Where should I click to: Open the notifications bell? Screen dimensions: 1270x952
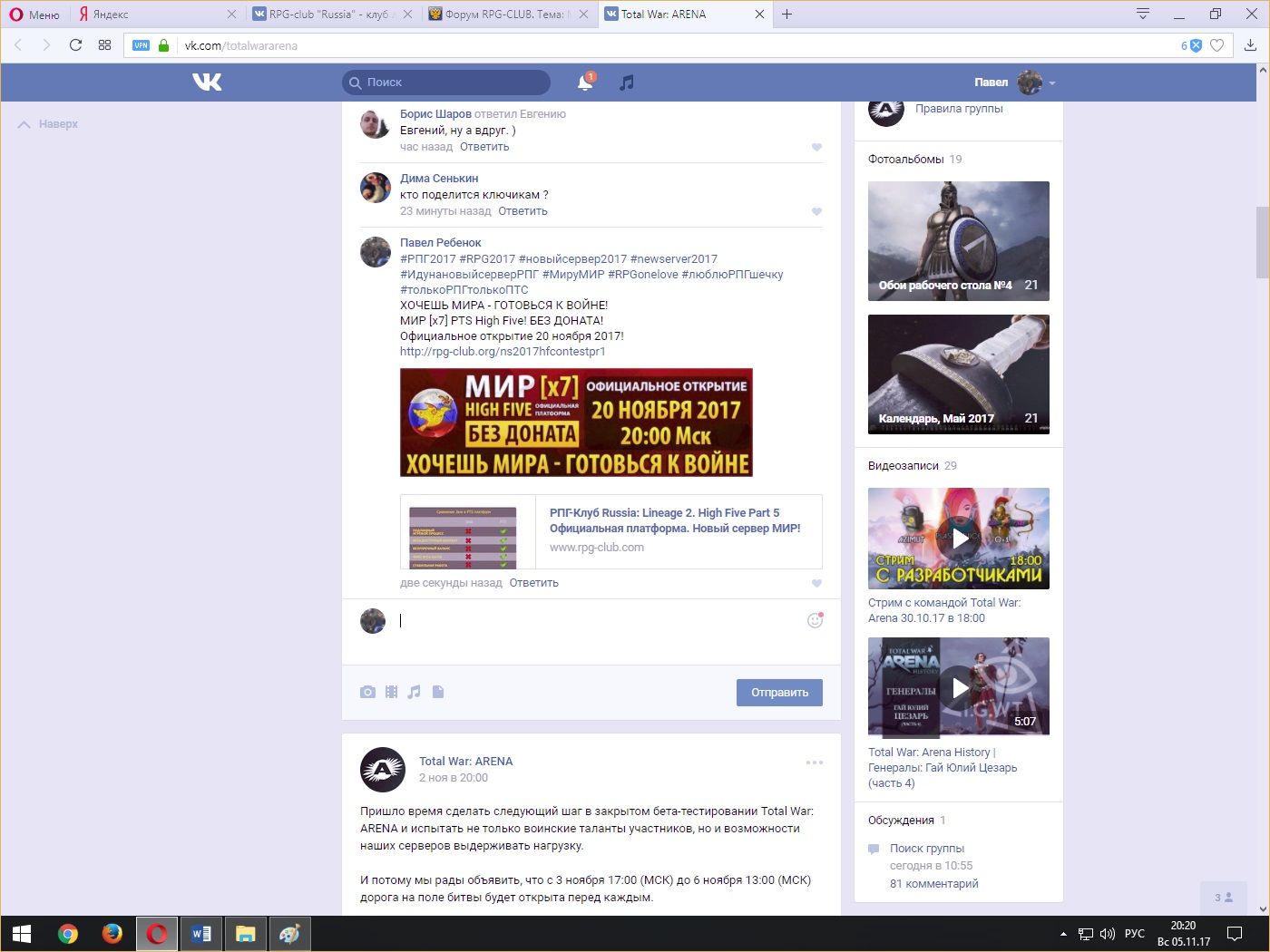click(x=585, y=83)
